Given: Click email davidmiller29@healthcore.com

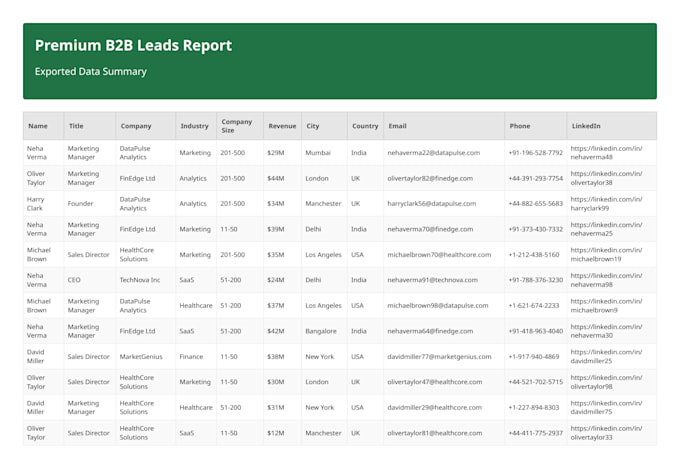Looking at the screenshot, I should coord(435,407).
